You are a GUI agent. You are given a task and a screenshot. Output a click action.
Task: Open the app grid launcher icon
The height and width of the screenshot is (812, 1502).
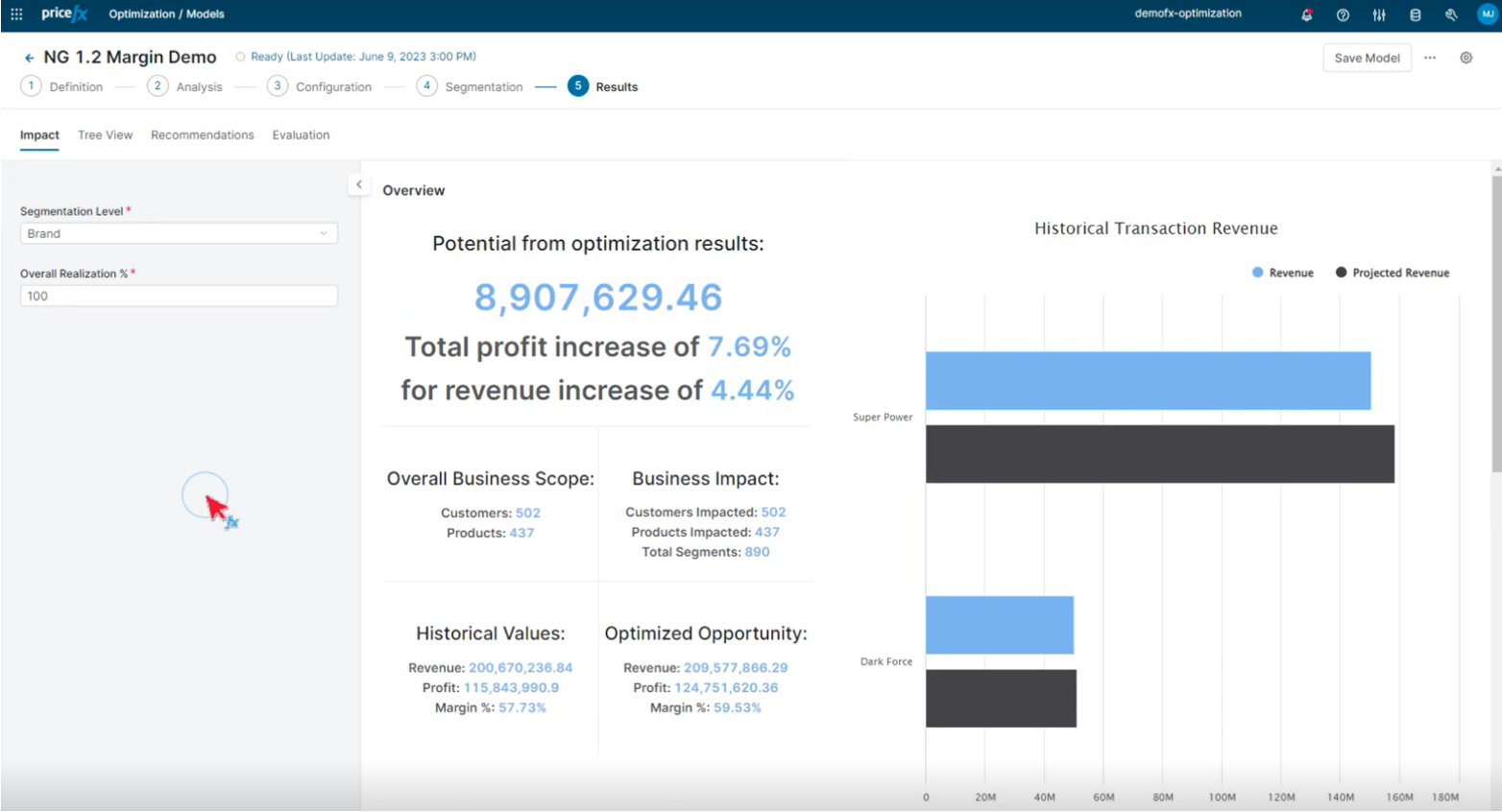point(16,14)
